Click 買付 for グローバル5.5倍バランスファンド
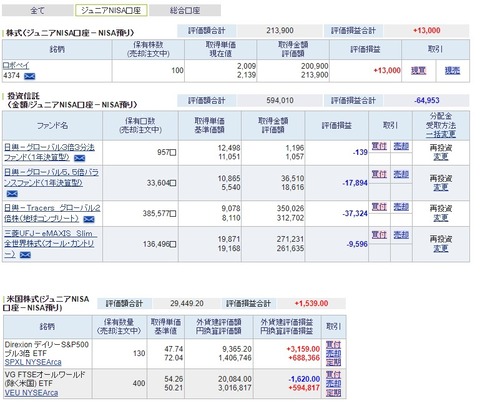The width and height of the screenshot is (480, 411). 379,174
